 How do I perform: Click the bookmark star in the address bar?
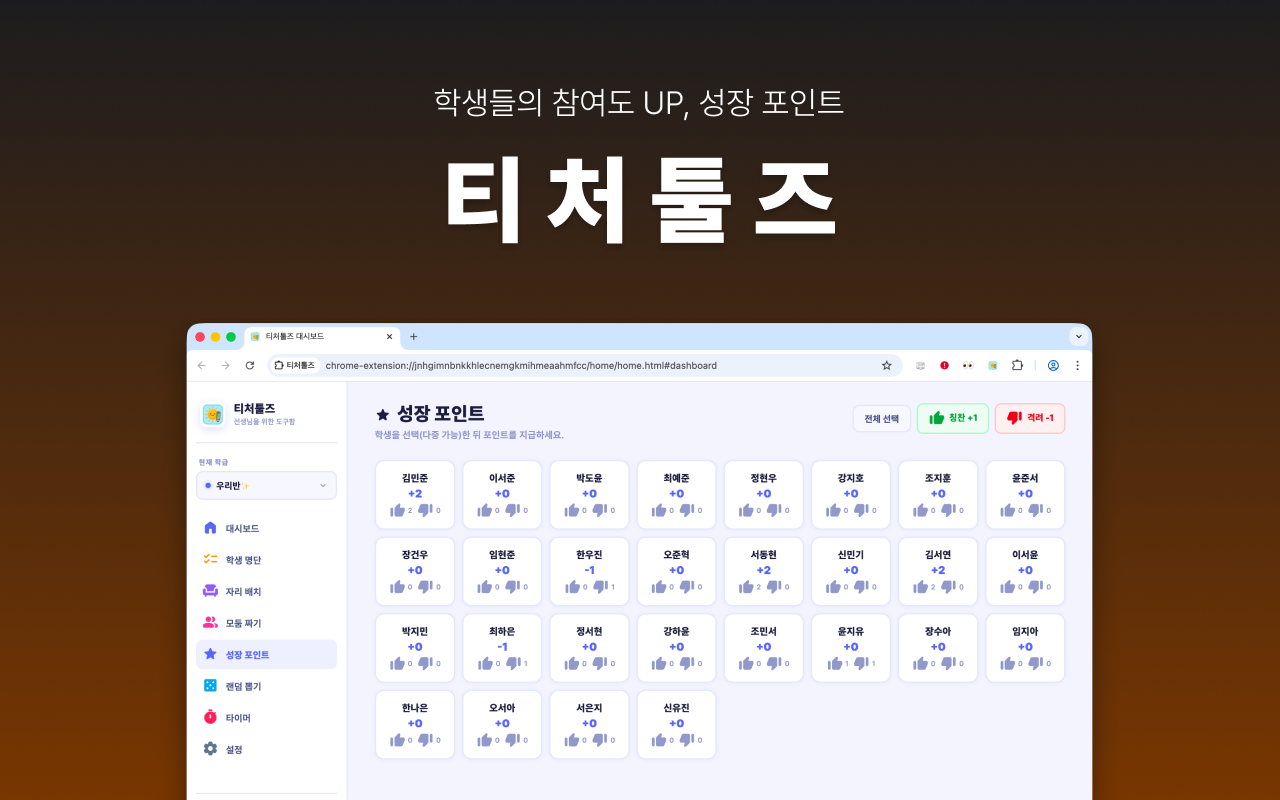tap(886, 366)
